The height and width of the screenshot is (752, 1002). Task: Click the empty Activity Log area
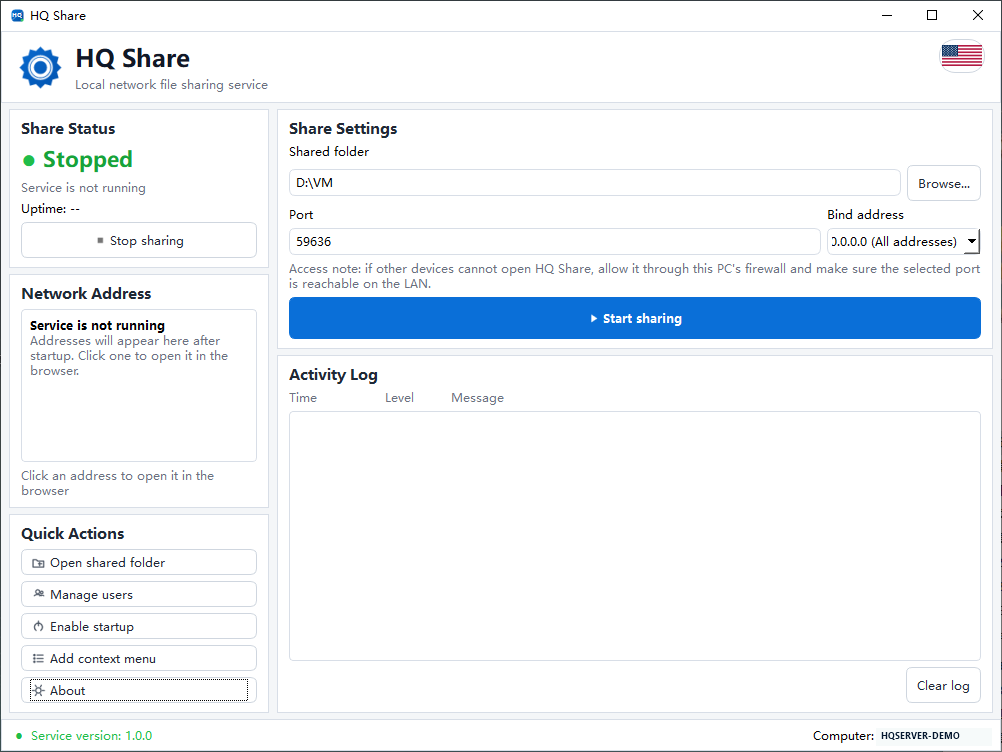tap(635, 536)
